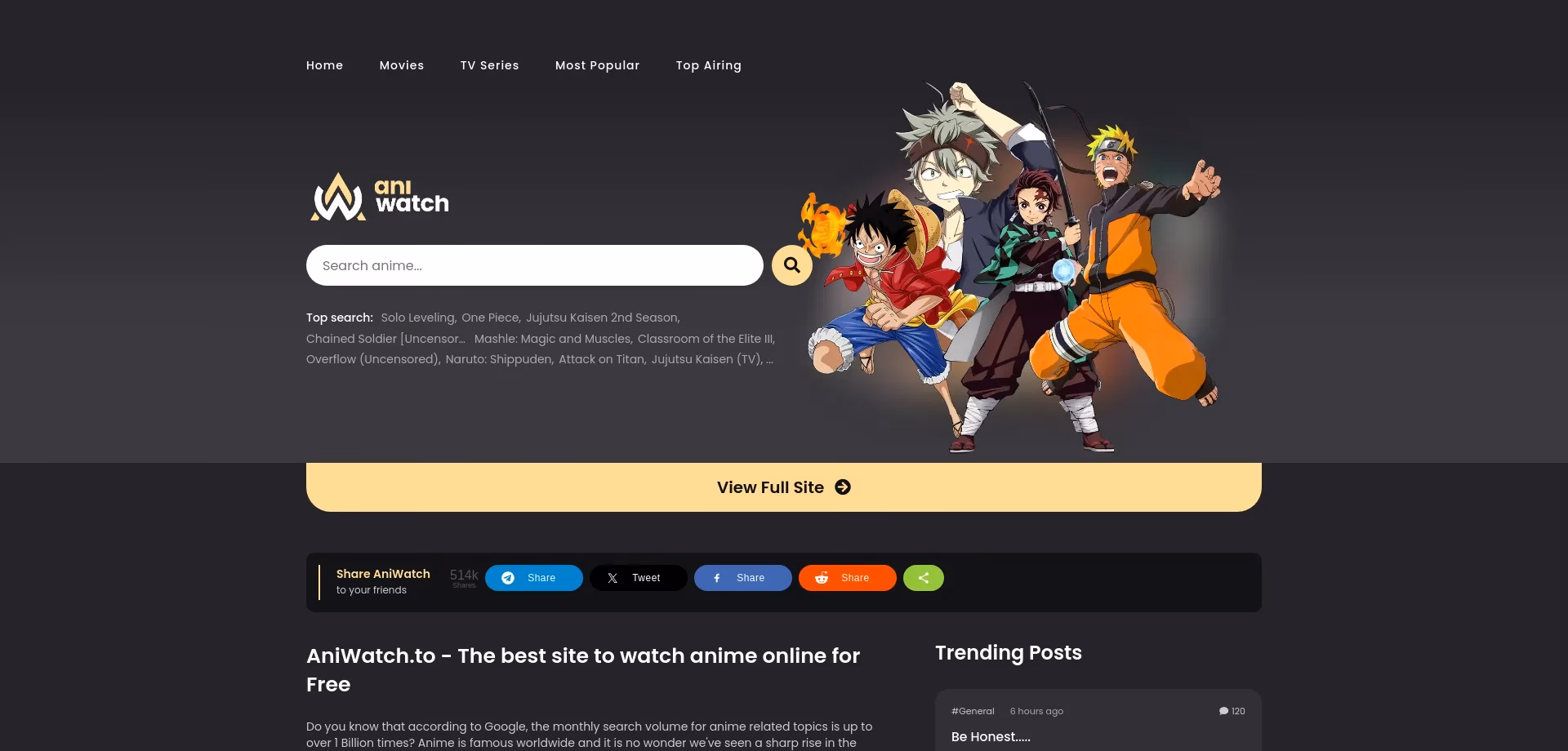Viewport: 1568px width, 751px height.
Task: Post AniWatch using the Reddit share icon
Action: tap(822, 578)
